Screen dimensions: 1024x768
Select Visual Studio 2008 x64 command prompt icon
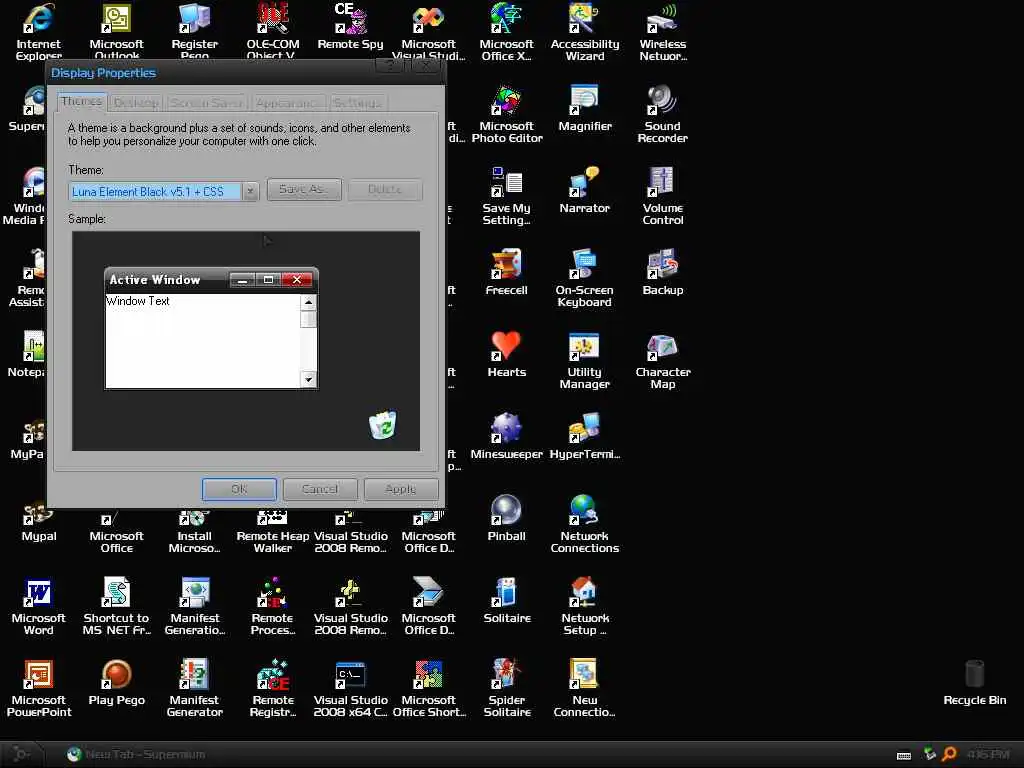click(351, 688)
